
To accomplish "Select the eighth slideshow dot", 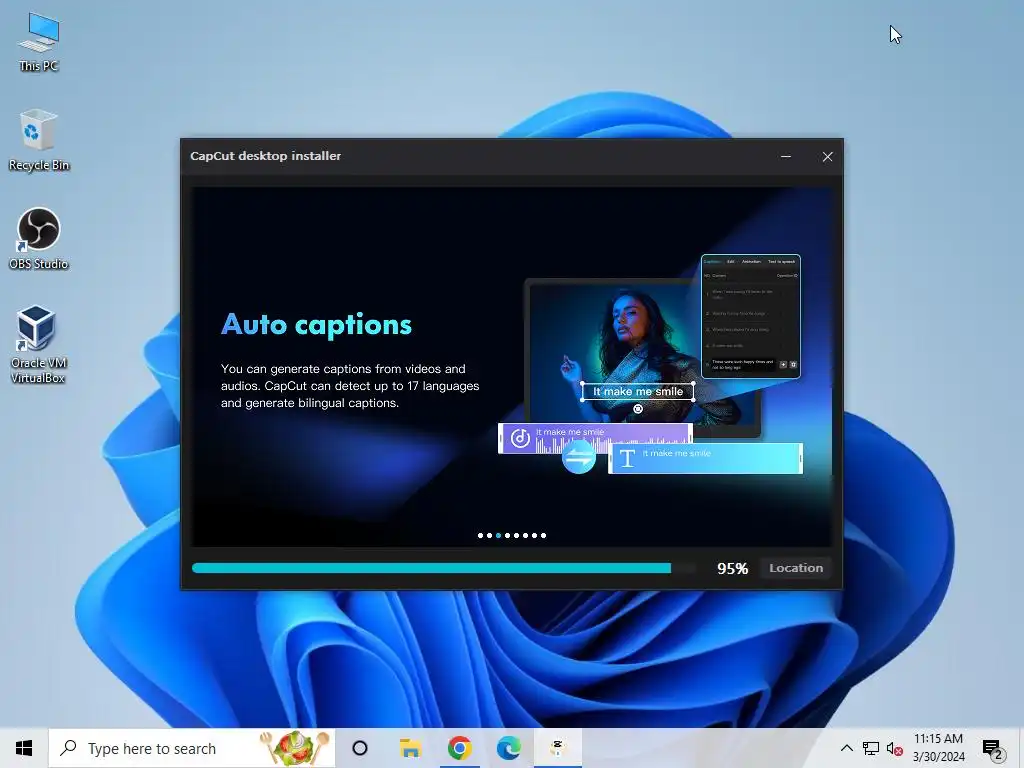I will tap(543, 536).
